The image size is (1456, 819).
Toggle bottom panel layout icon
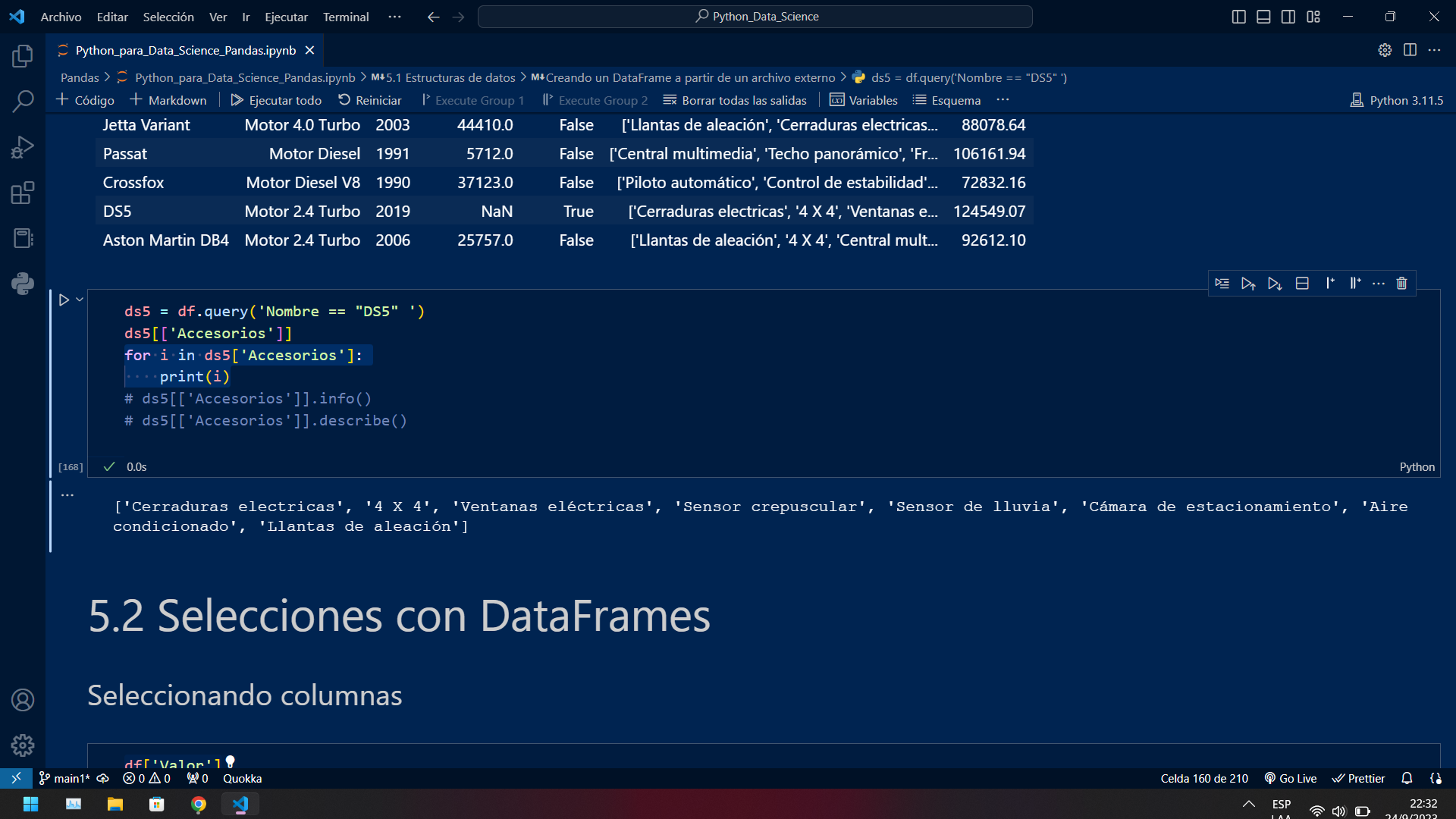pyautogui.click(x=1263, y=17)
